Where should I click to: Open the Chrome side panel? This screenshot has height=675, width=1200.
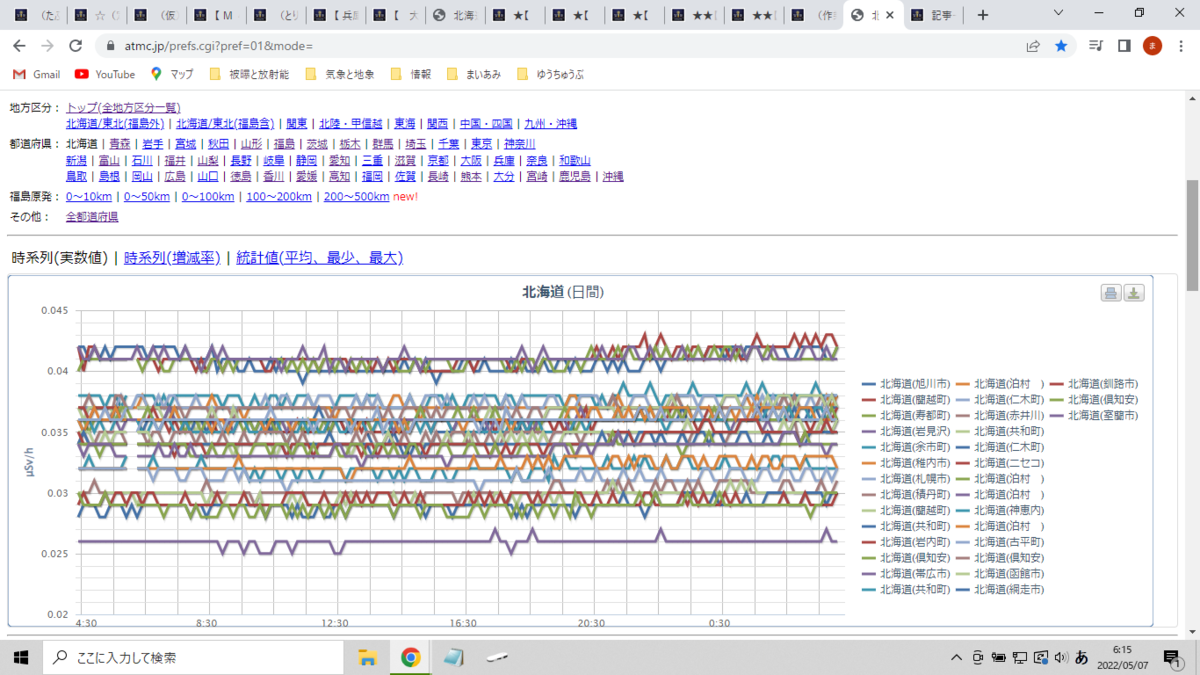pos(1124,46)
